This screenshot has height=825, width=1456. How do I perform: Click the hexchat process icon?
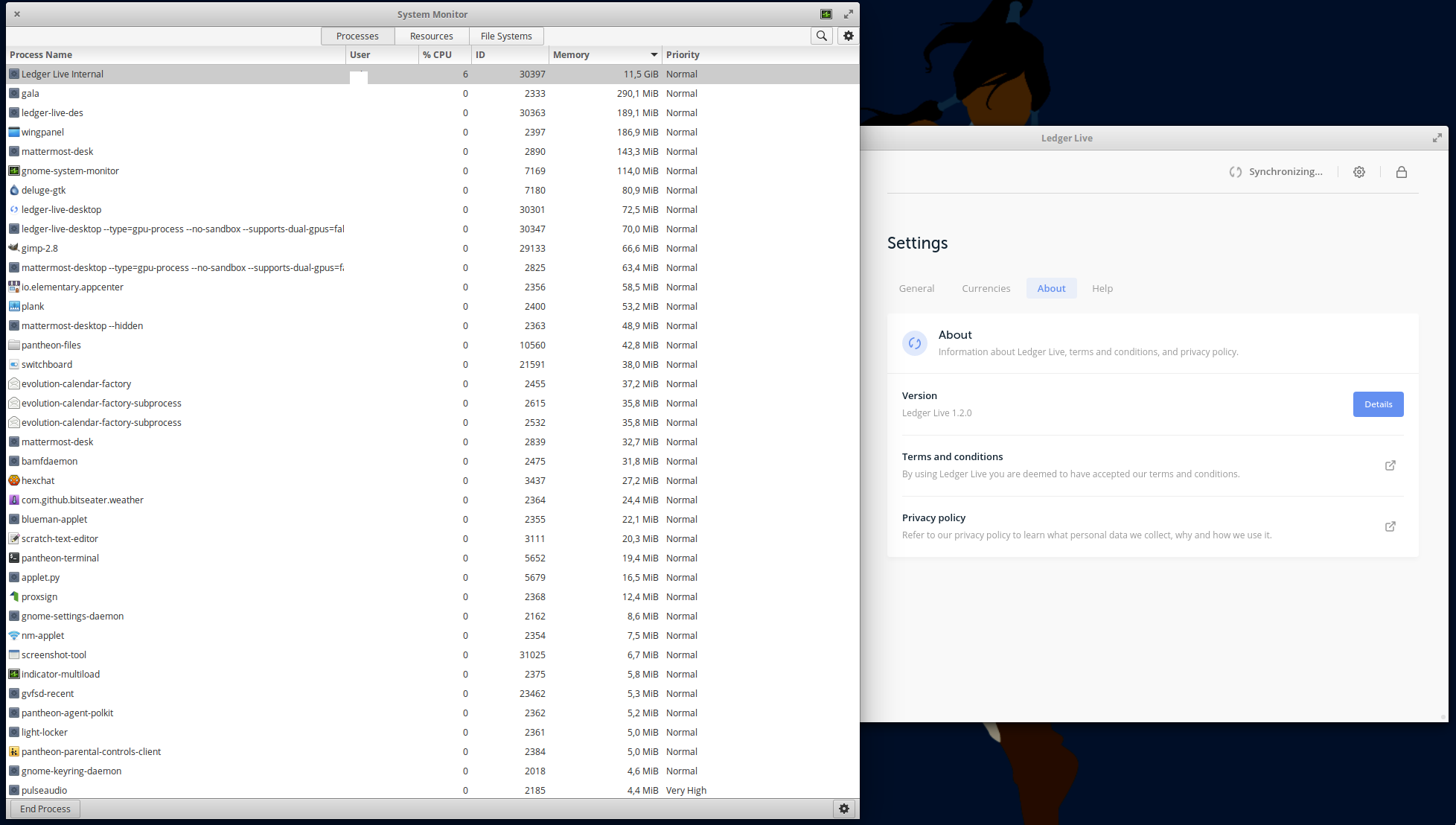tap(14, 480)
